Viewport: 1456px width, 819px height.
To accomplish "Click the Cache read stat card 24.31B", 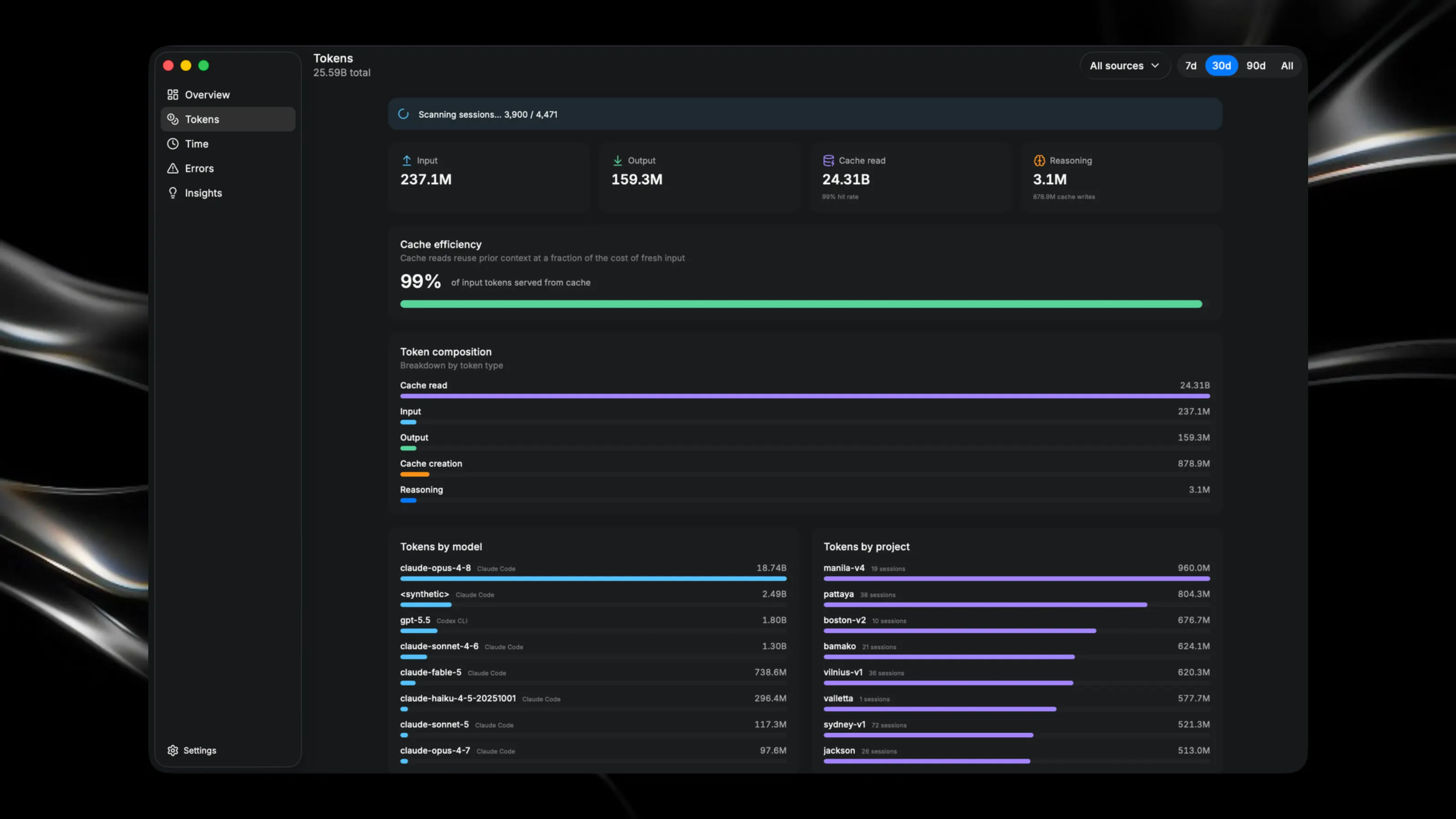I will (910, 177).
